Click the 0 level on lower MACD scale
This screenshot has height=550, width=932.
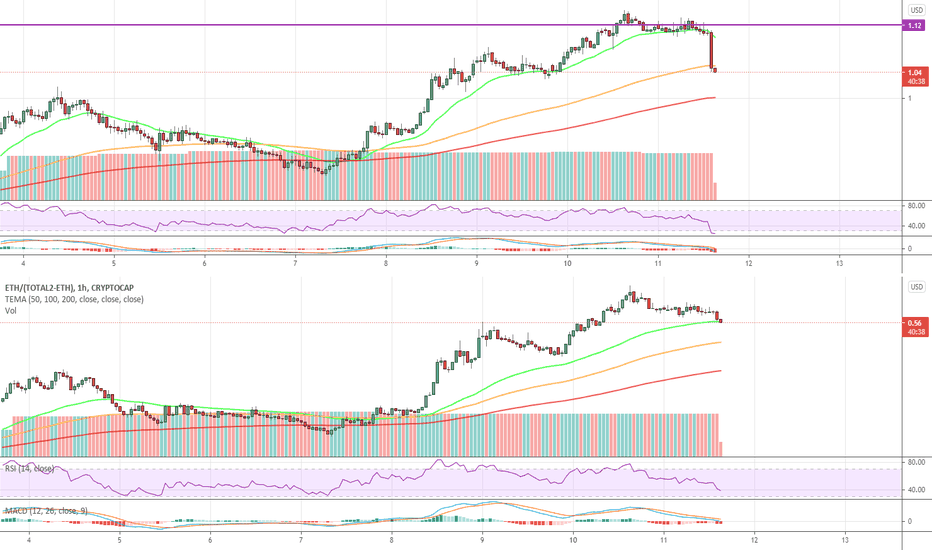coord(910,521)
